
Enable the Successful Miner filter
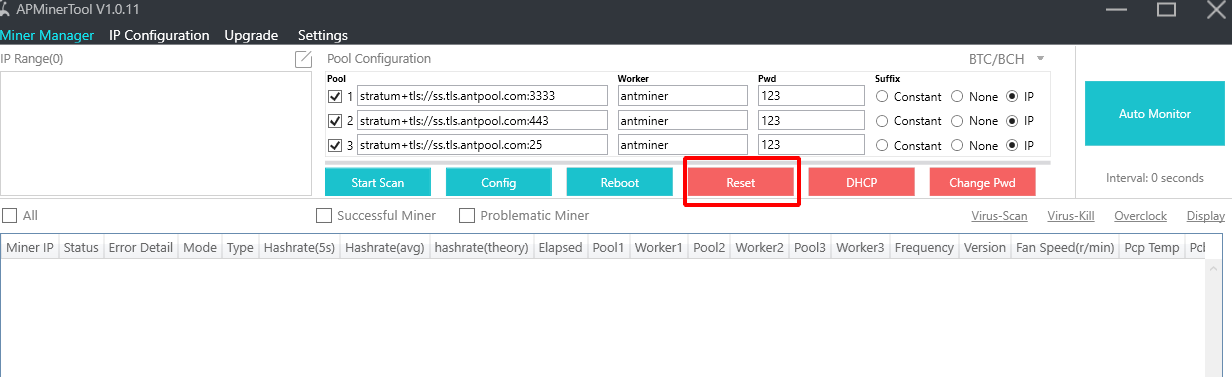[323, 215]
